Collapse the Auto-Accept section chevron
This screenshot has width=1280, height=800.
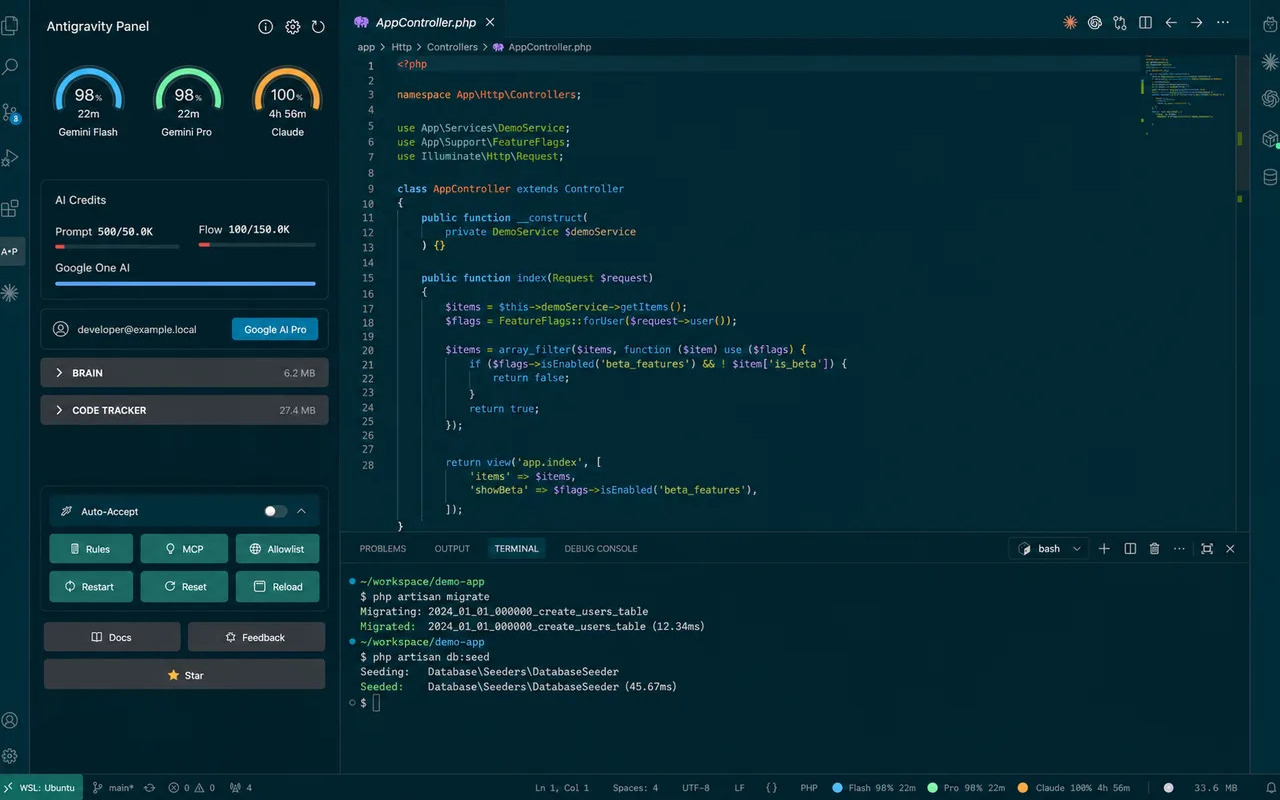[x=301, y=511]
